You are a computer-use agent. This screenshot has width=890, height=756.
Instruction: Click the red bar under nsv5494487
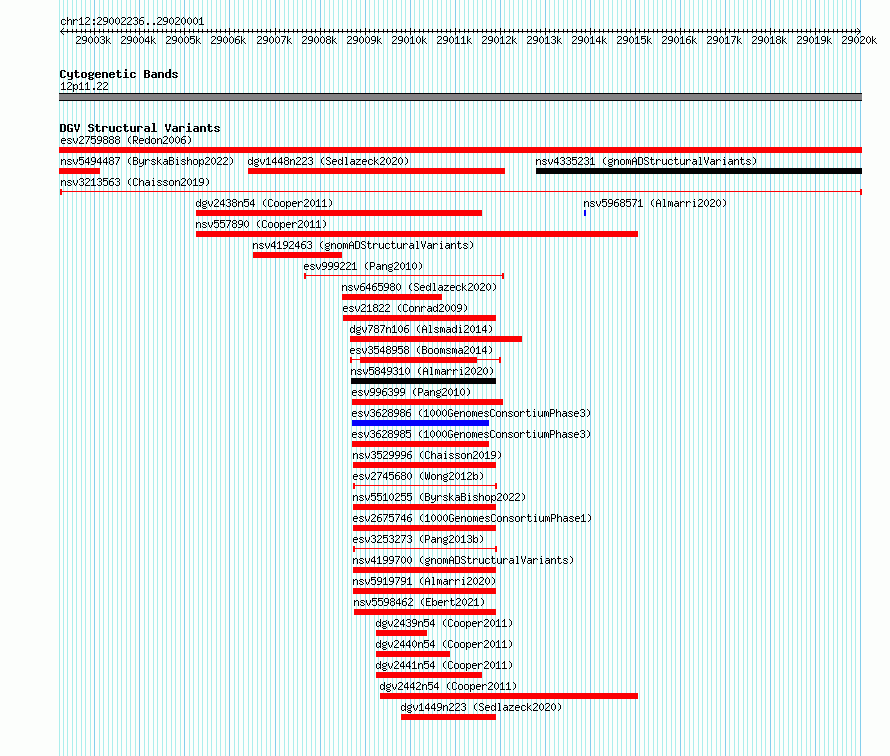point(79,171)
